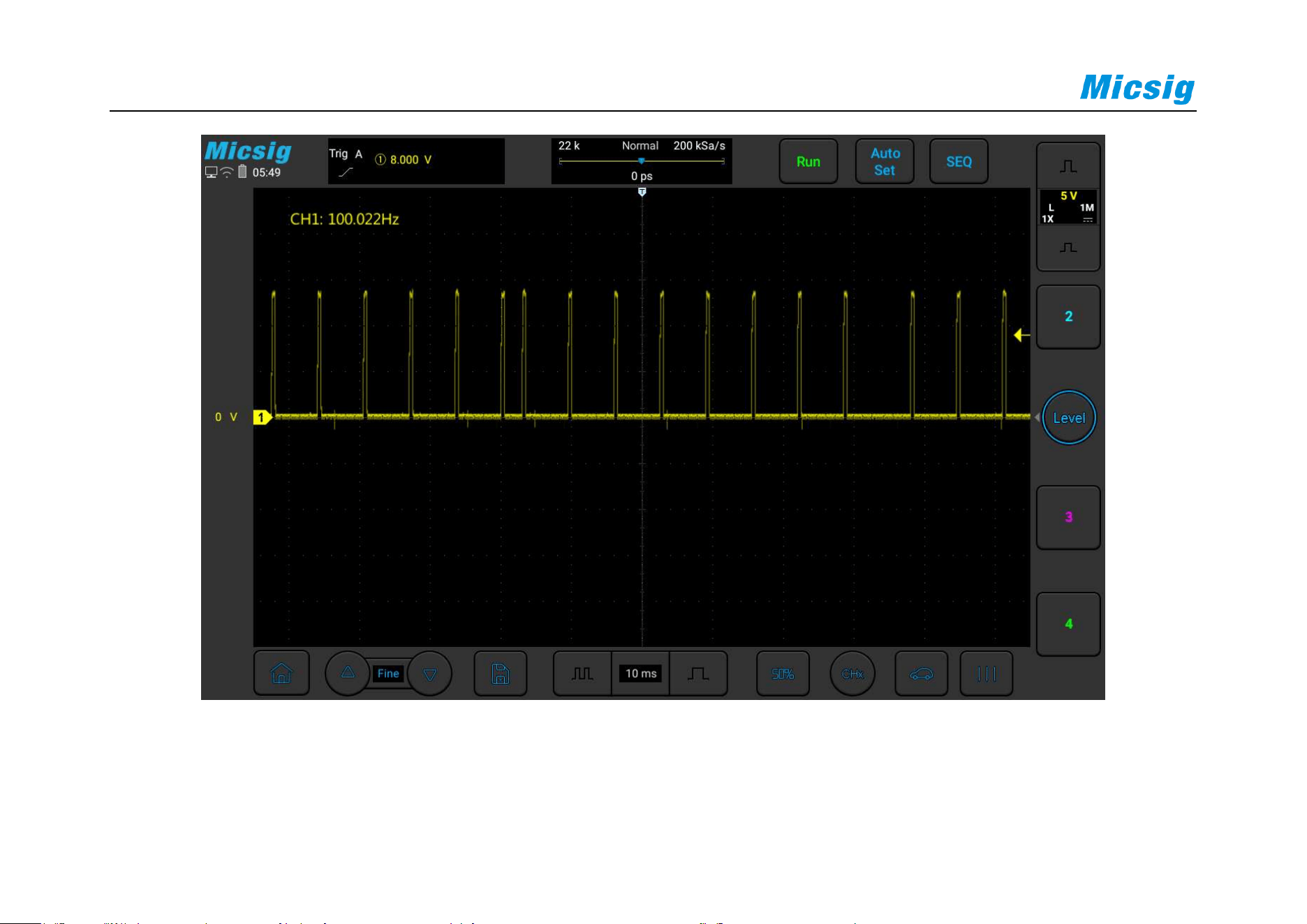
Task: Select the yellow trigger level arrow
Action: point(1022,336)
